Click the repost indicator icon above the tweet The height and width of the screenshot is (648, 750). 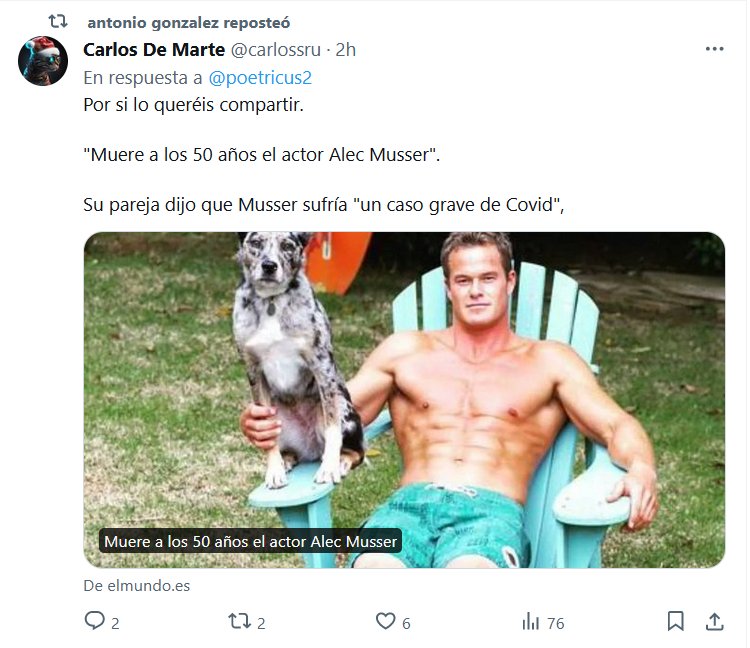(x=59, y=21)
